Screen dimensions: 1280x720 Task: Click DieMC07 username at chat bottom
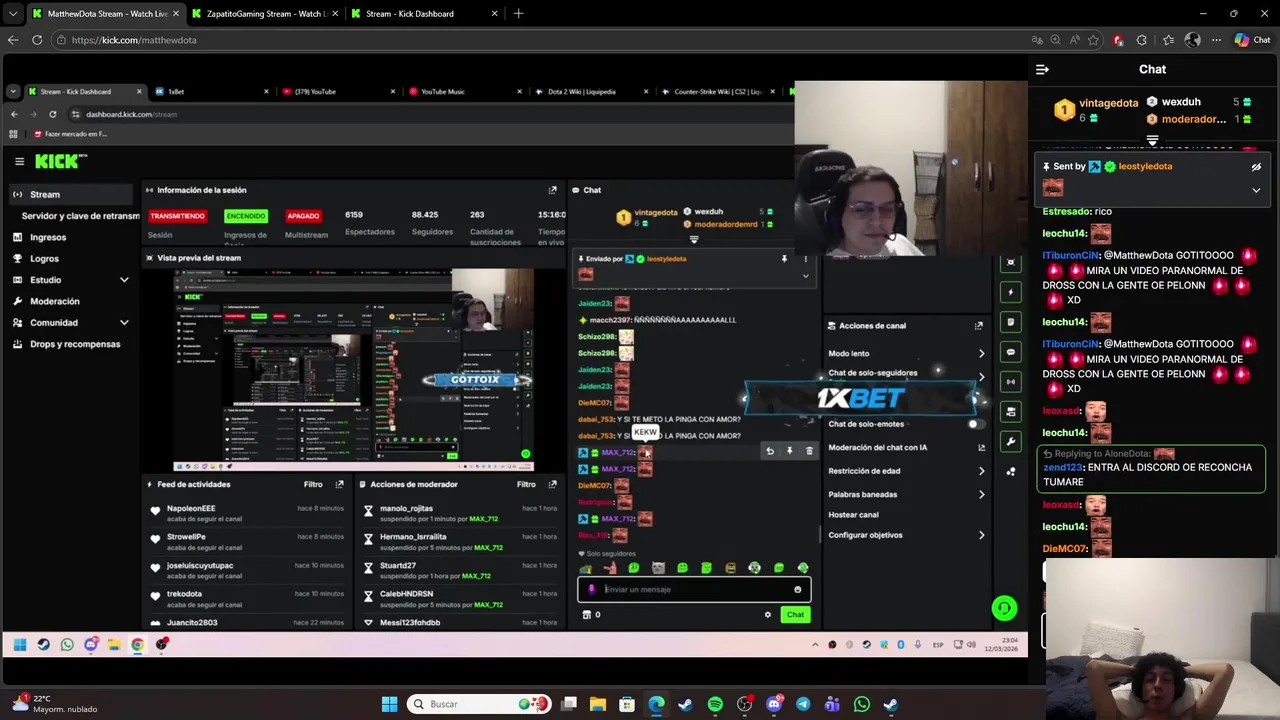pyautogui.click(x=1065, y=548)
